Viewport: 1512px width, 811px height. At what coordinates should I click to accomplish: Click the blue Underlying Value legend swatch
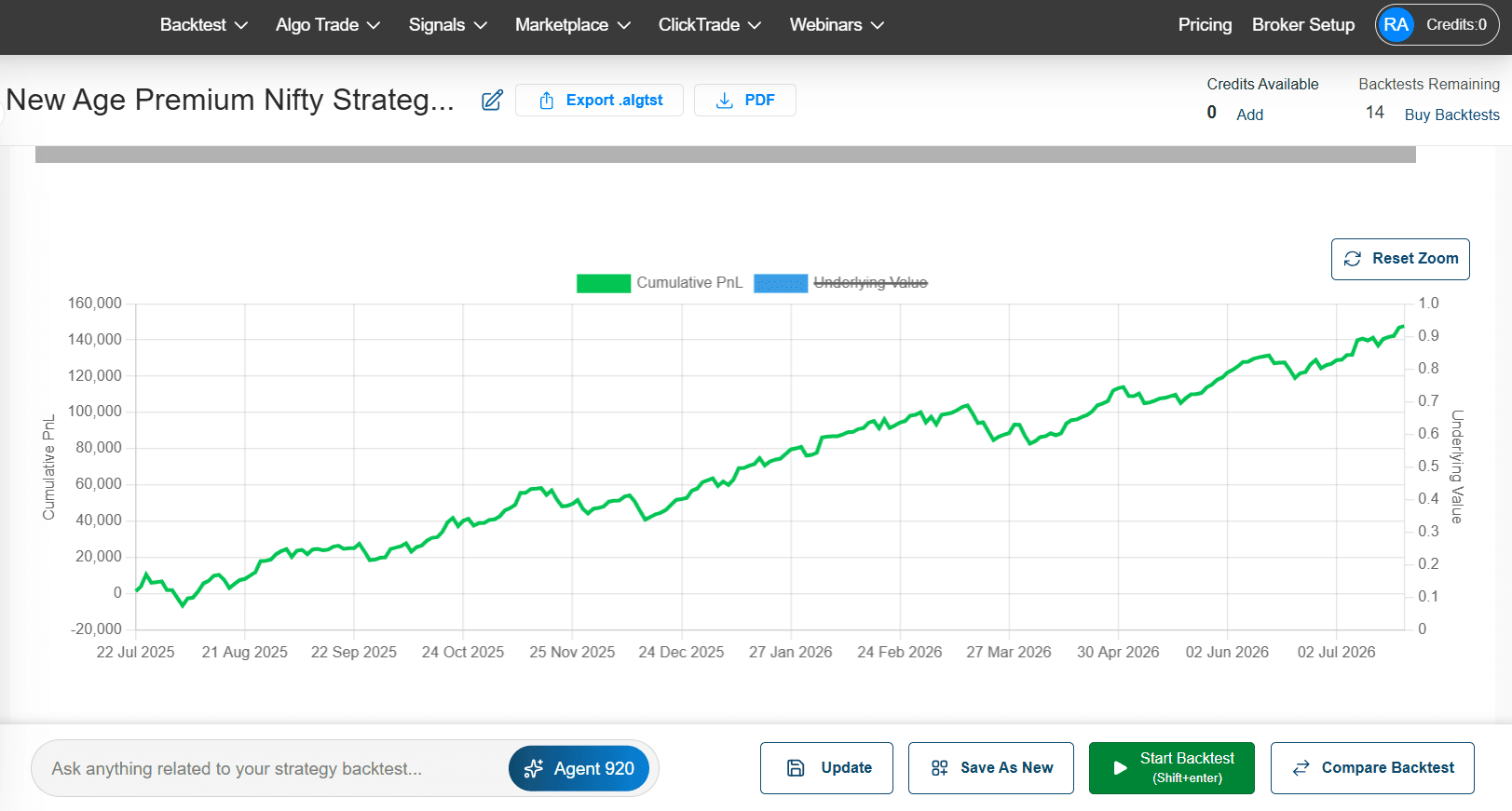(x=781, y=283)
